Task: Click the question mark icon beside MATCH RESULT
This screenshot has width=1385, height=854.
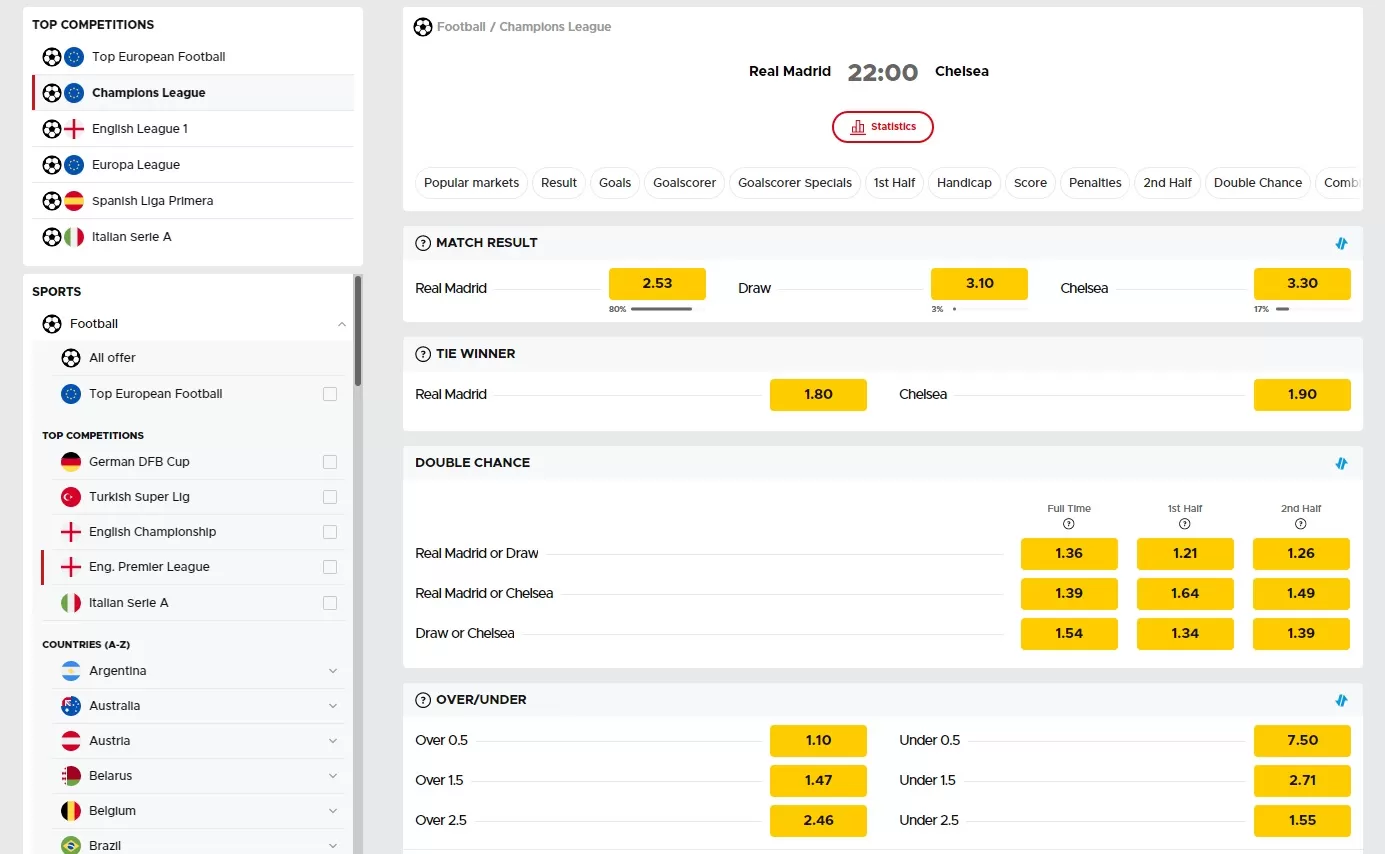Action: point(423,243)
